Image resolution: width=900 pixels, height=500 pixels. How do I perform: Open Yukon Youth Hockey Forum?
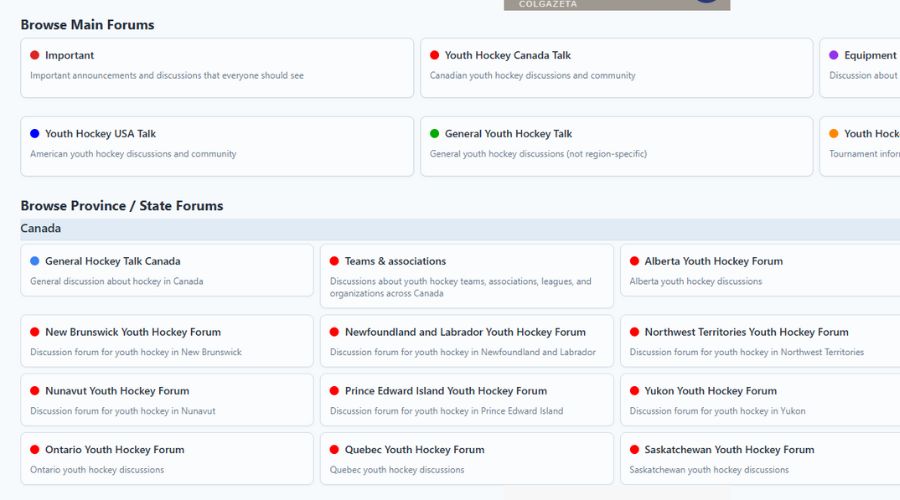(760, 400)
